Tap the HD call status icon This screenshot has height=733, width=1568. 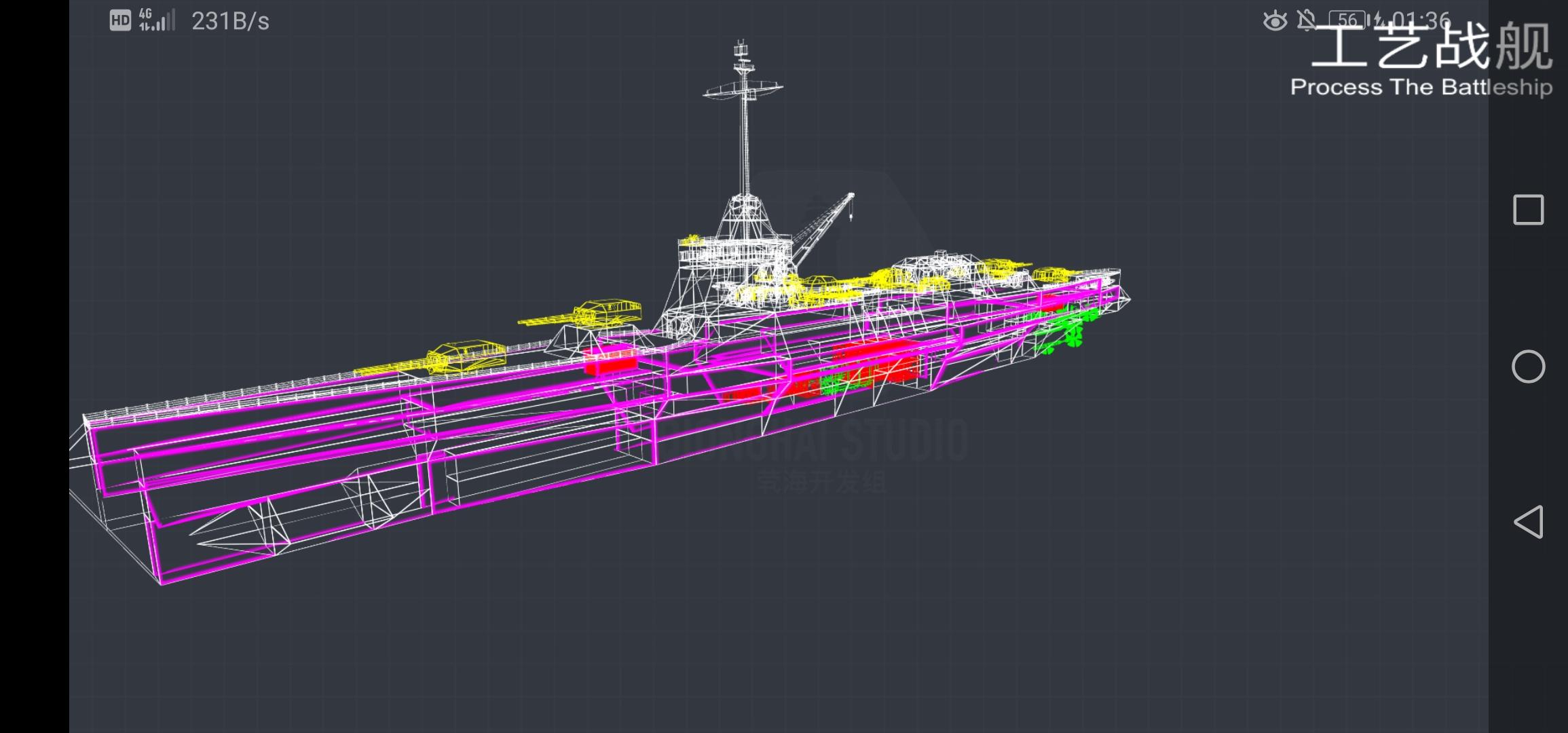[x=120, y=20]
